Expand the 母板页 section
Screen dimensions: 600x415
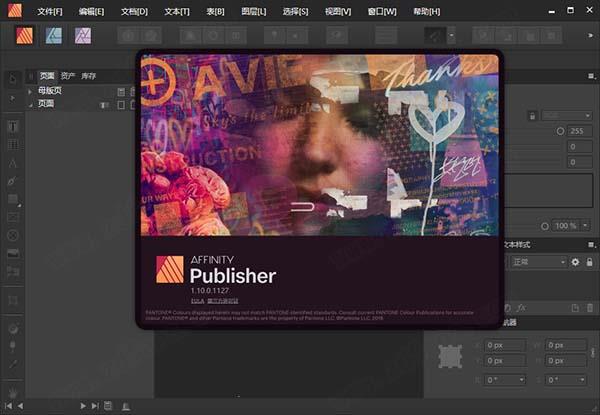point(30,91)
